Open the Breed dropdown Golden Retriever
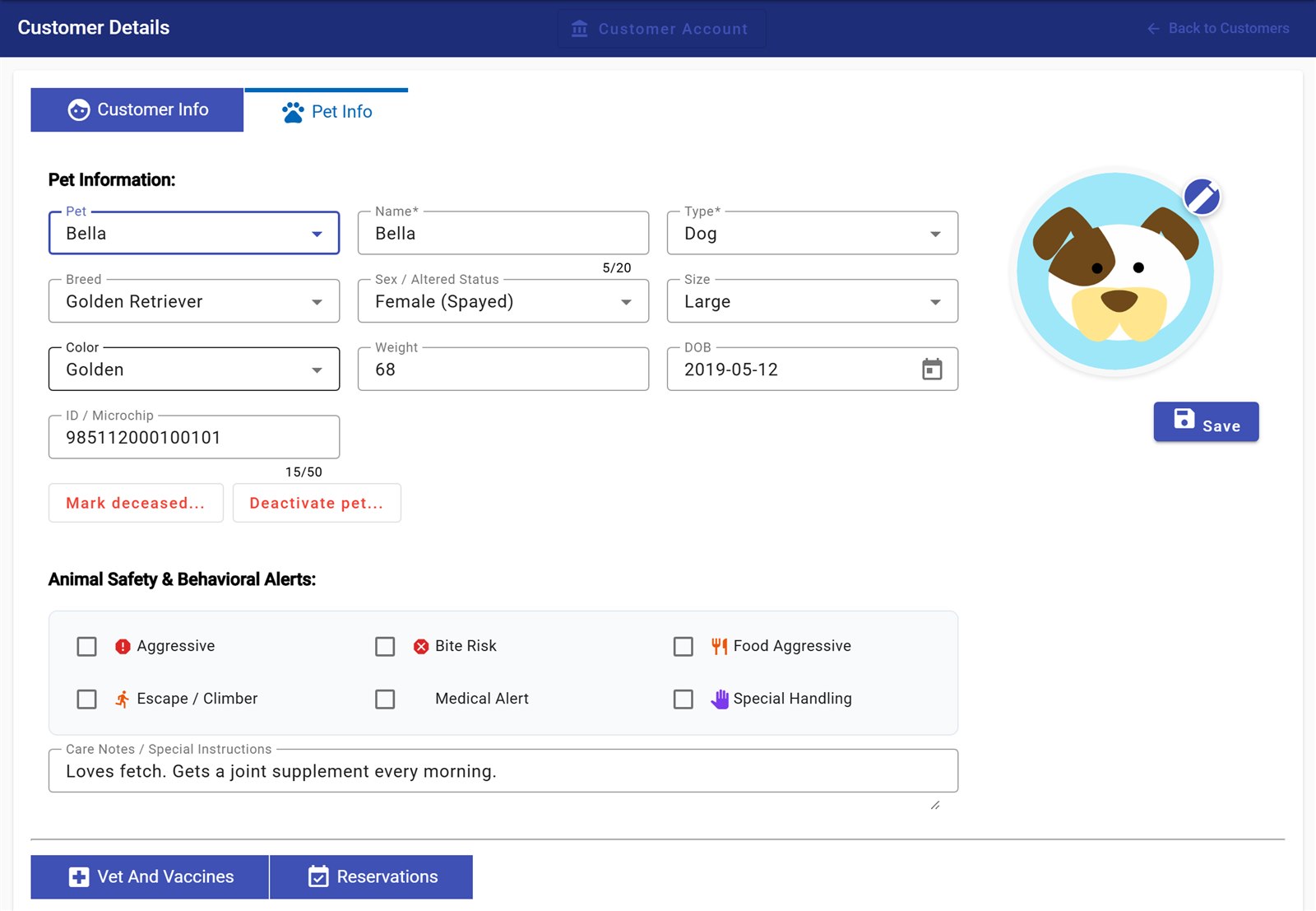This screenshot has width=1316, height=911. coord(194,301)
